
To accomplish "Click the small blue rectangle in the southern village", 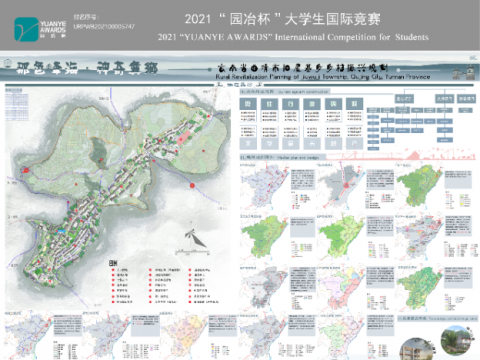I will coord(61,231).
